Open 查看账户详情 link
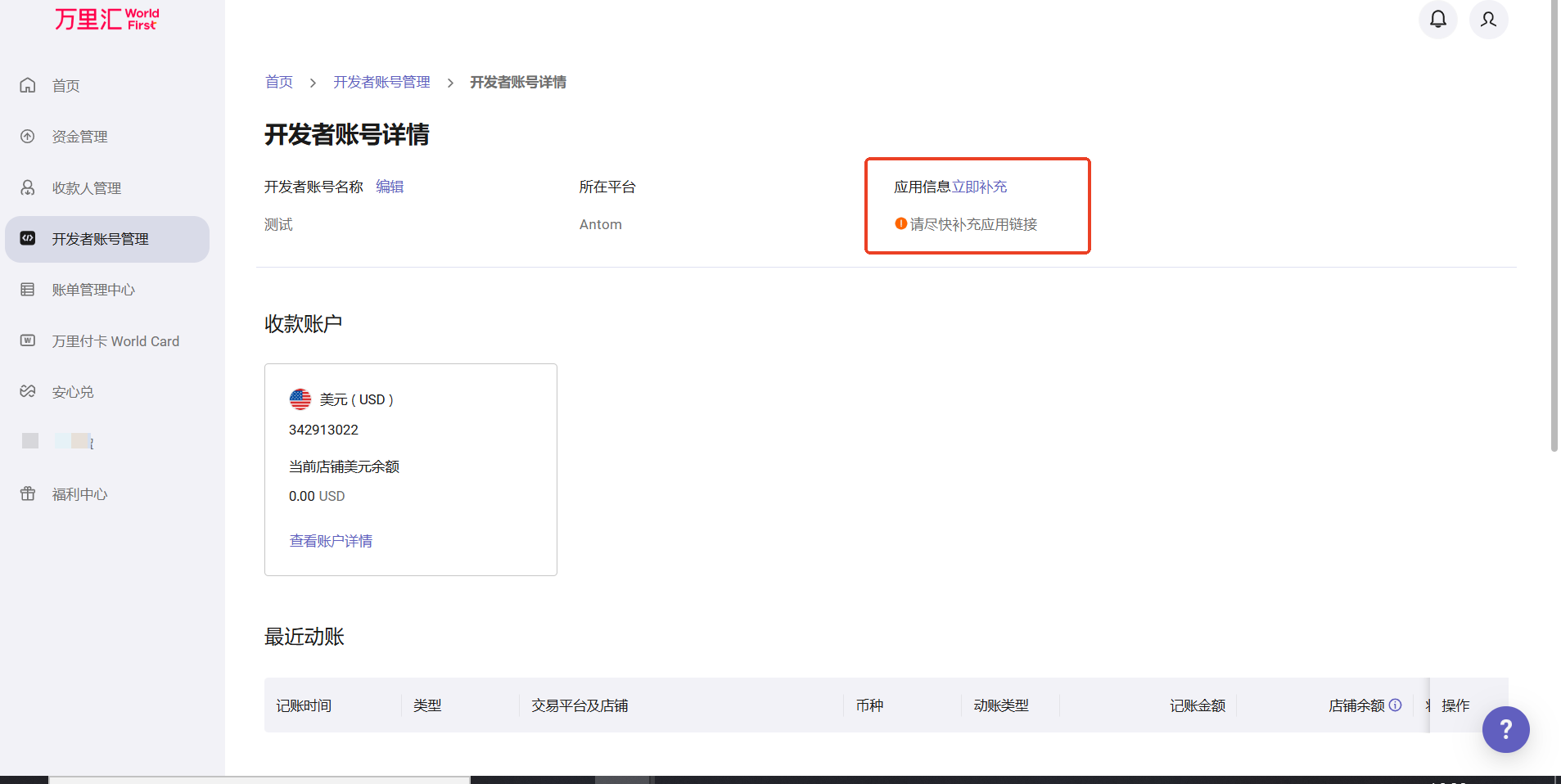Image resolution: width=1561 pixels, height=784 pixels. point(331,541)
